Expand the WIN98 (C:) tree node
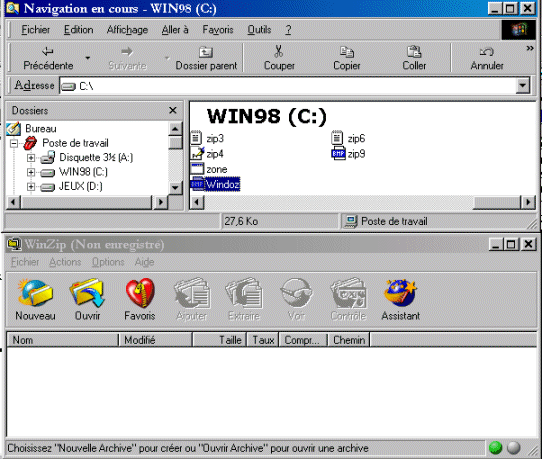This screenshot has height=459, width=542. click(31, 172)
